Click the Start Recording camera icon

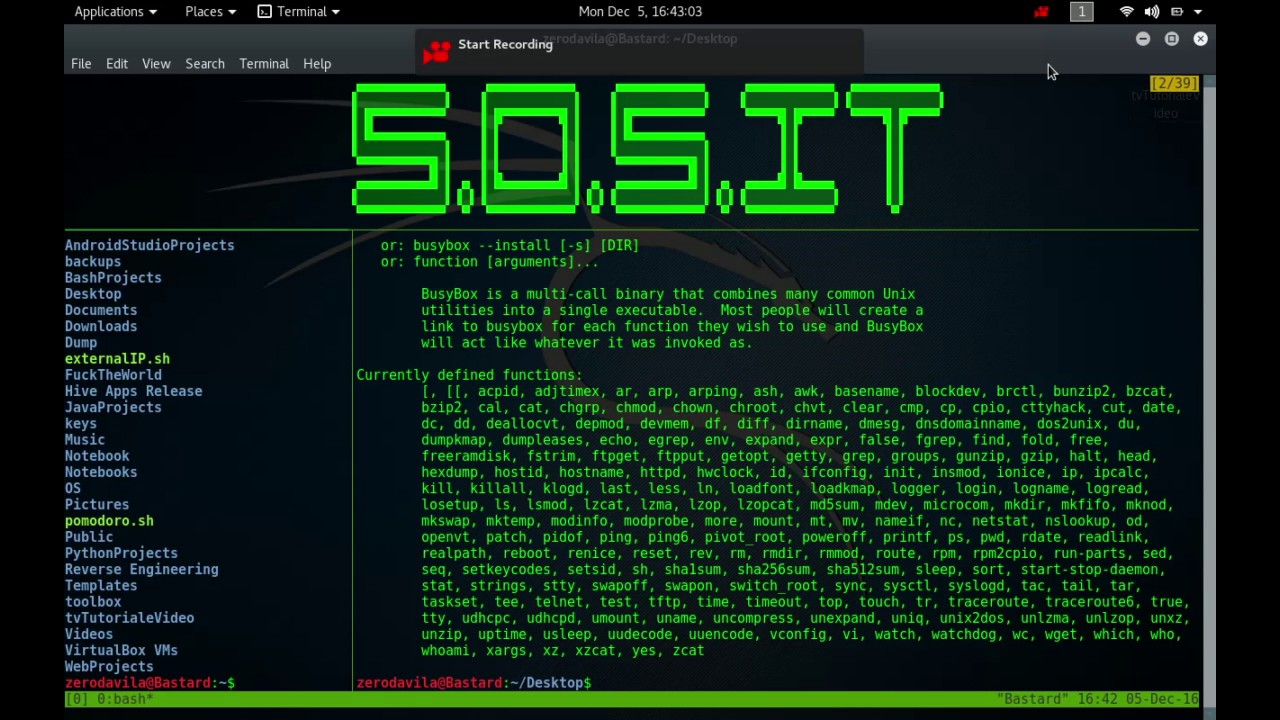[x=437, y=50]
